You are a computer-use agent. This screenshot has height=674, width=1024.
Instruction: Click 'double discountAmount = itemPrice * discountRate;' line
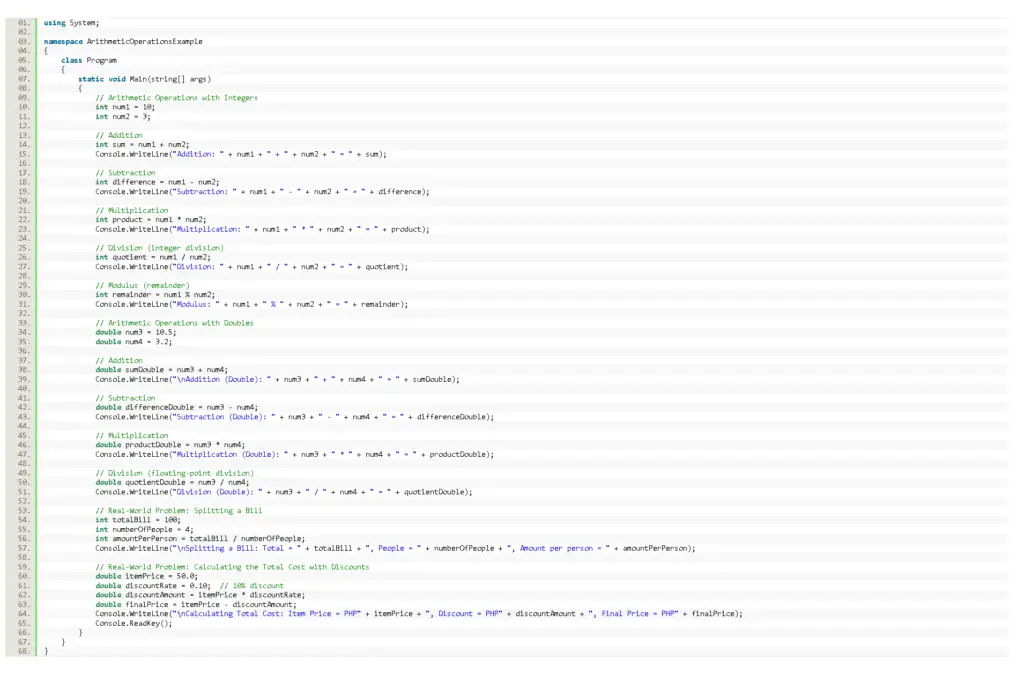(x=200, y=596)
